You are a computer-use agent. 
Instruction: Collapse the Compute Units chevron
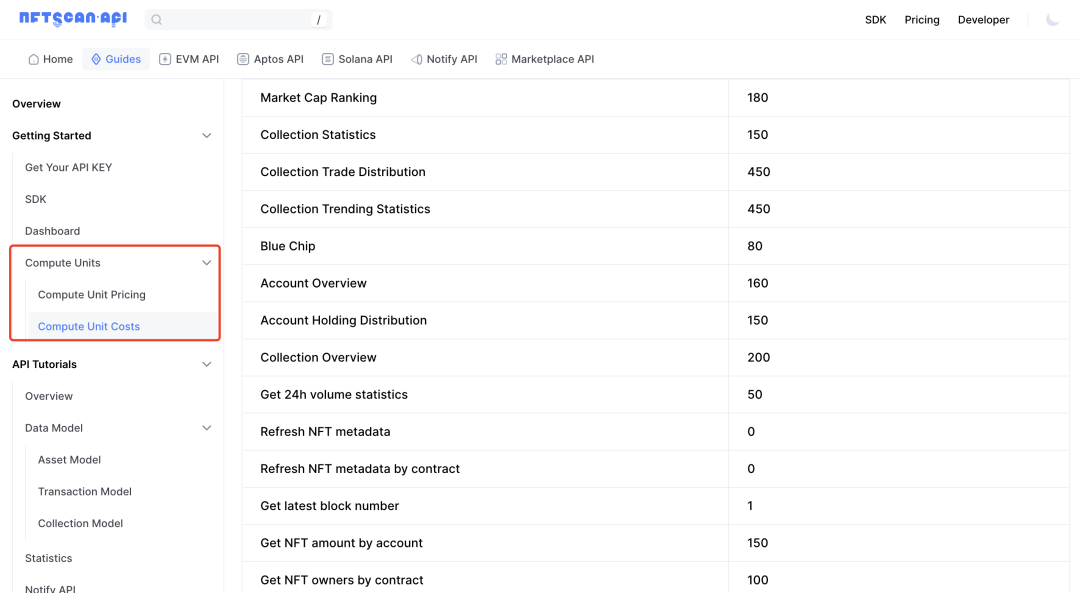tap(207, 263)
